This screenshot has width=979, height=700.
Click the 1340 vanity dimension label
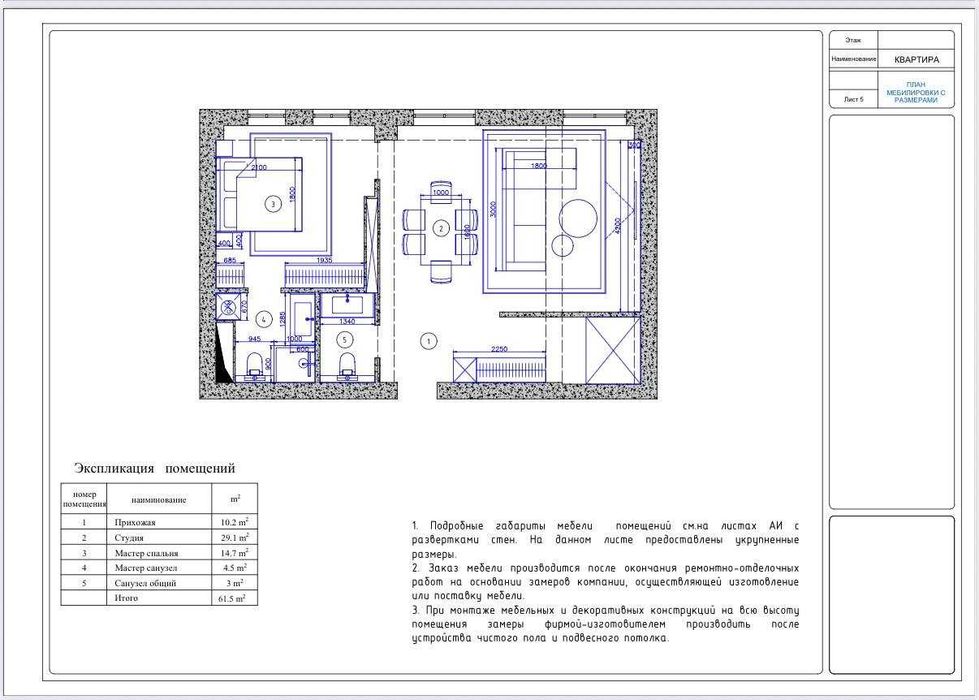347,322
